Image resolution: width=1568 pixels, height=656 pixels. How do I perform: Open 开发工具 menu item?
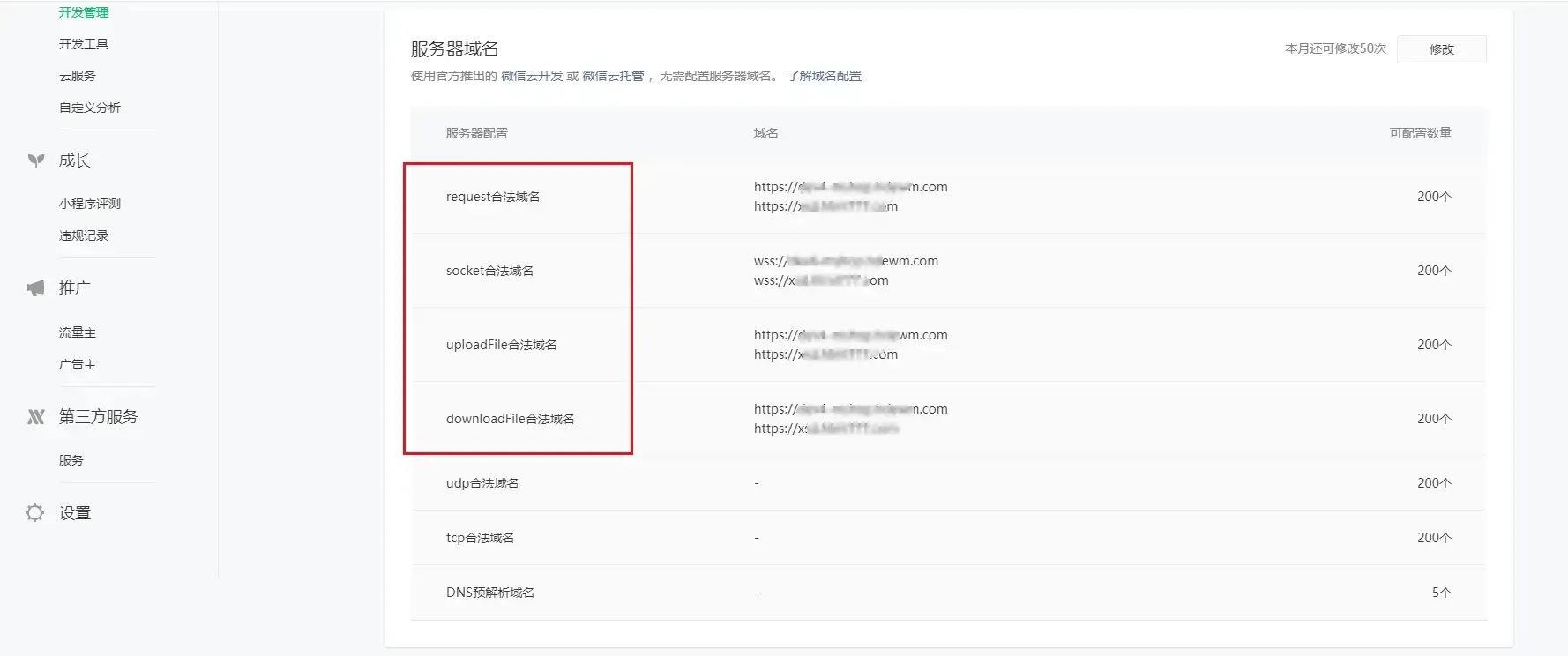(84, 44)
